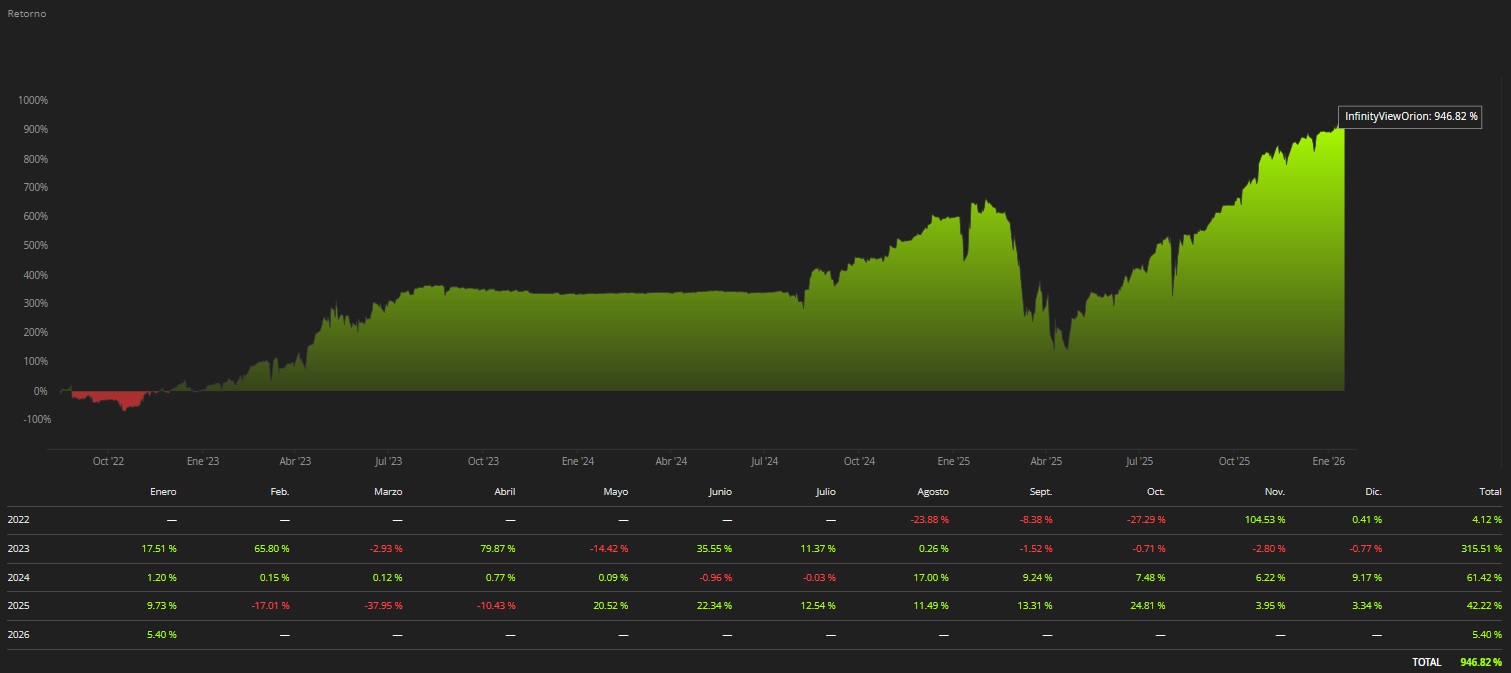This screenshot has width=1511, height=673.
Task: Click the Agosto column header
Action: tap(932, 492)
